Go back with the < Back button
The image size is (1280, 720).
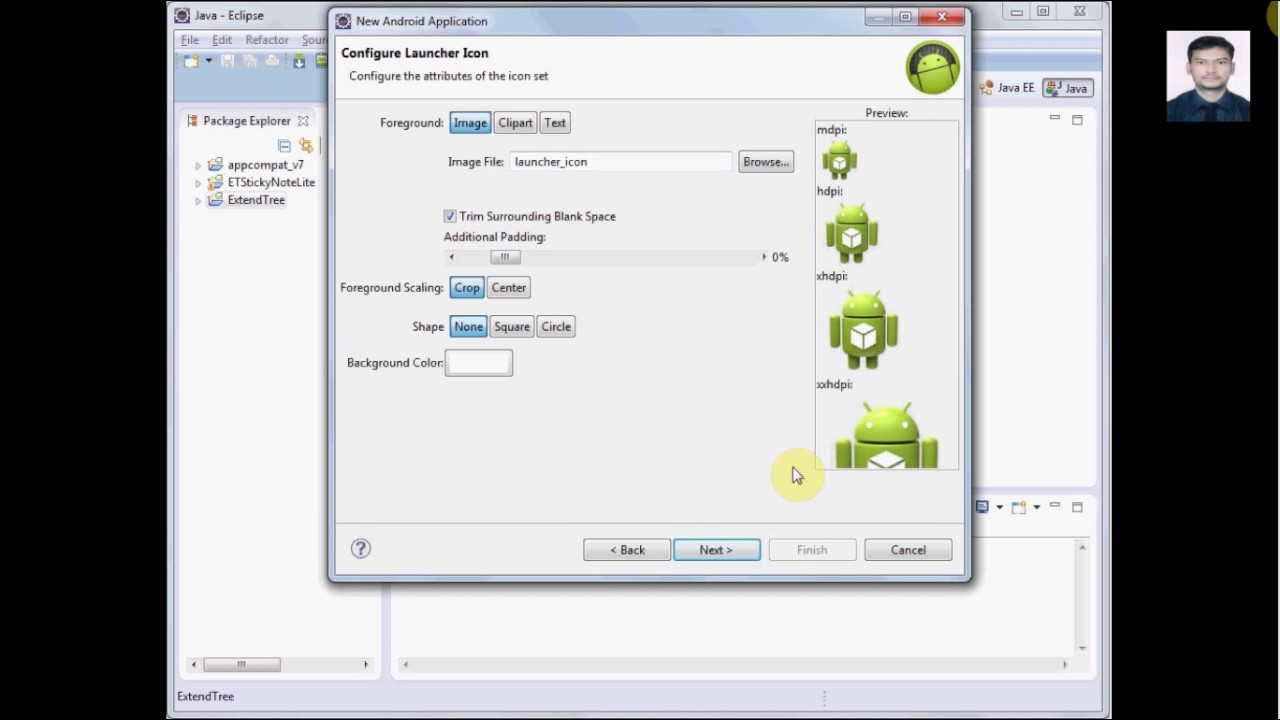pos(627,550)
